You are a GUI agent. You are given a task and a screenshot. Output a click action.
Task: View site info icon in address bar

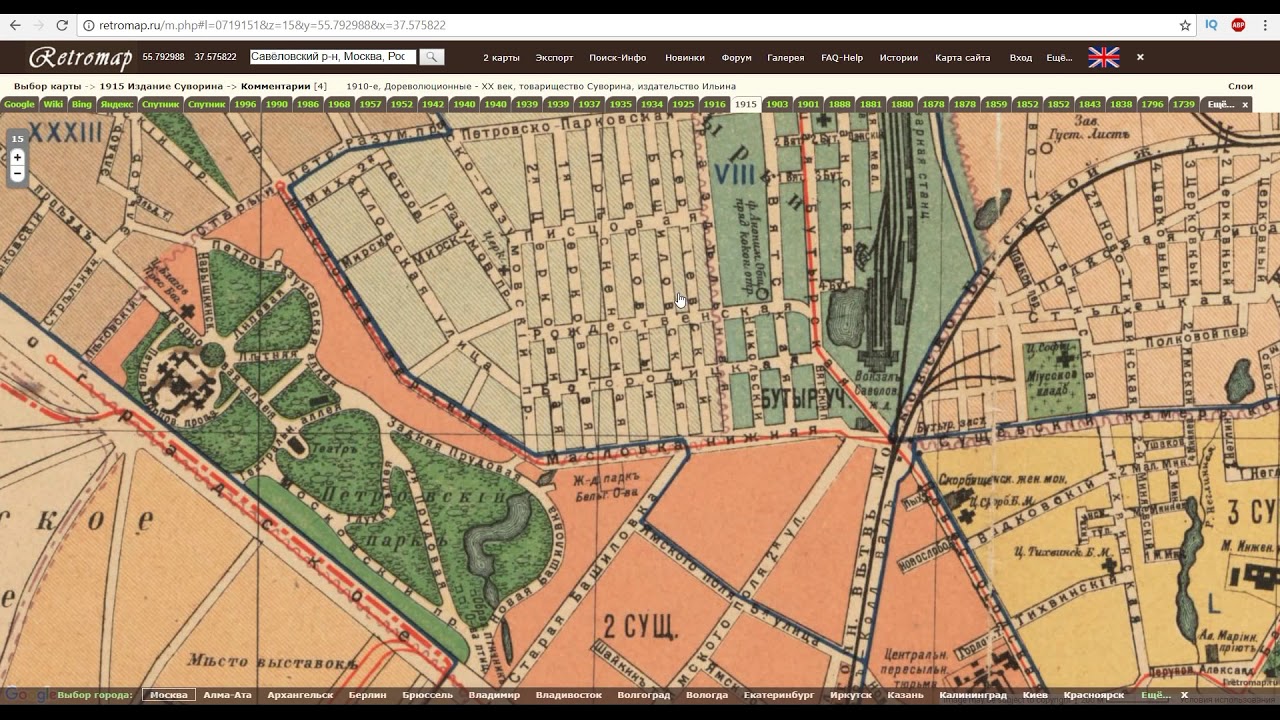pos(88,25)
